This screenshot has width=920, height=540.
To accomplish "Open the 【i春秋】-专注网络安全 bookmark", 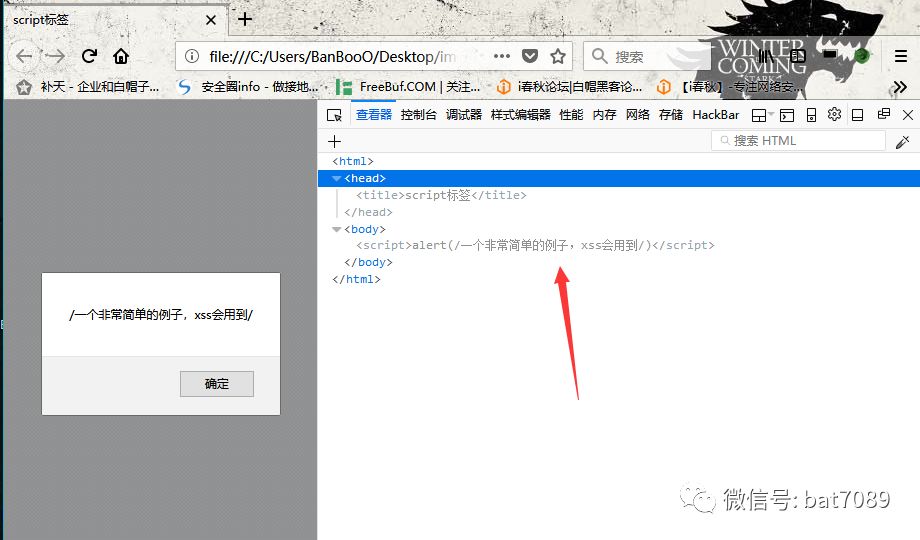I will [x=729, y=87].
